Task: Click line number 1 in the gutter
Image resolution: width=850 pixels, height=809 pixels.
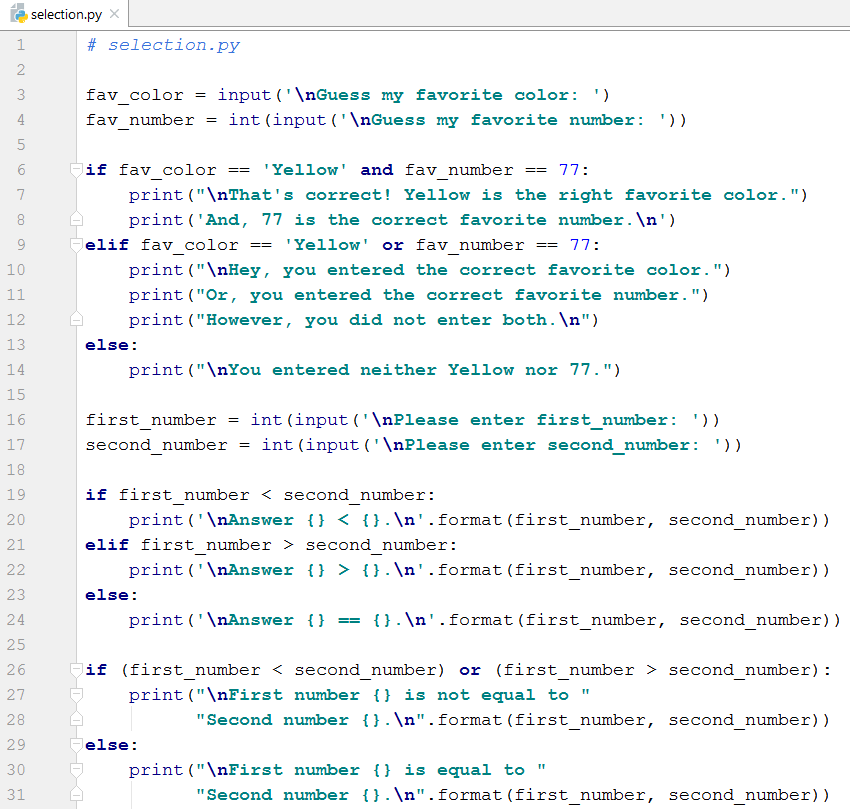Action: coord(20,45)
